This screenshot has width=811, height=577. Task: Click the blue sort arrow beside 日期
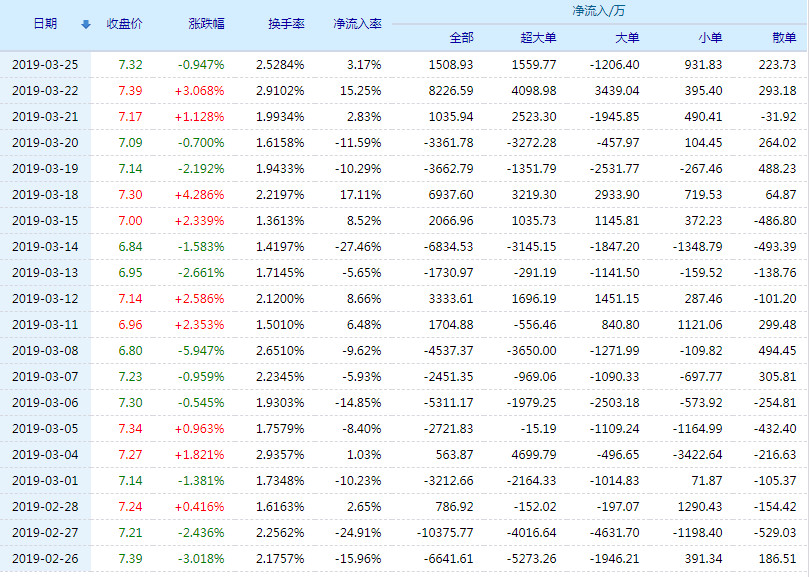click(x=85, y=24)
